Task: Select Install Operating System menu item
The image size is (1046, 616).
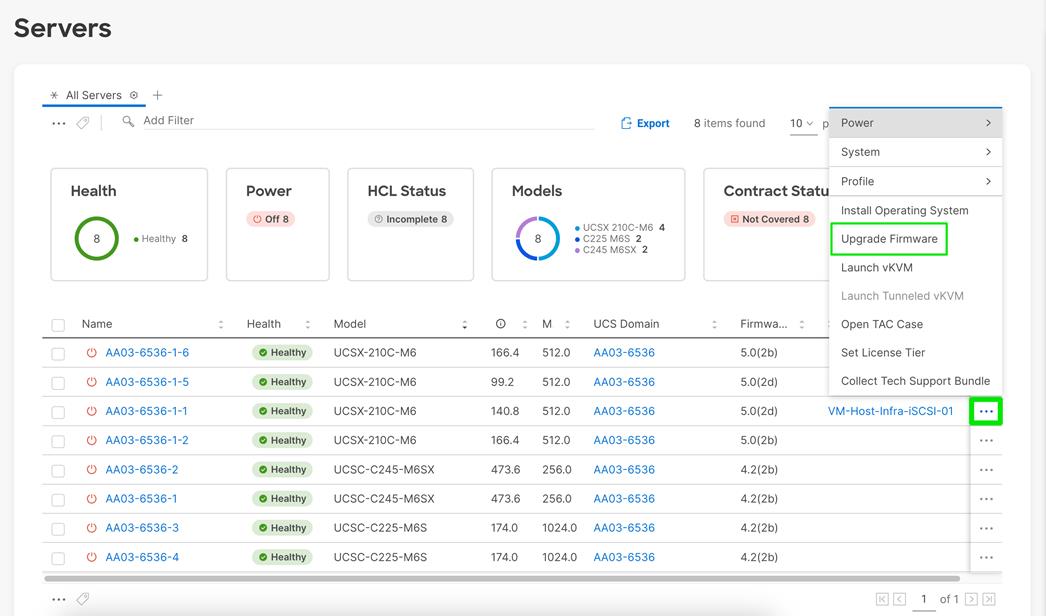Action: [x=905, y=210]
